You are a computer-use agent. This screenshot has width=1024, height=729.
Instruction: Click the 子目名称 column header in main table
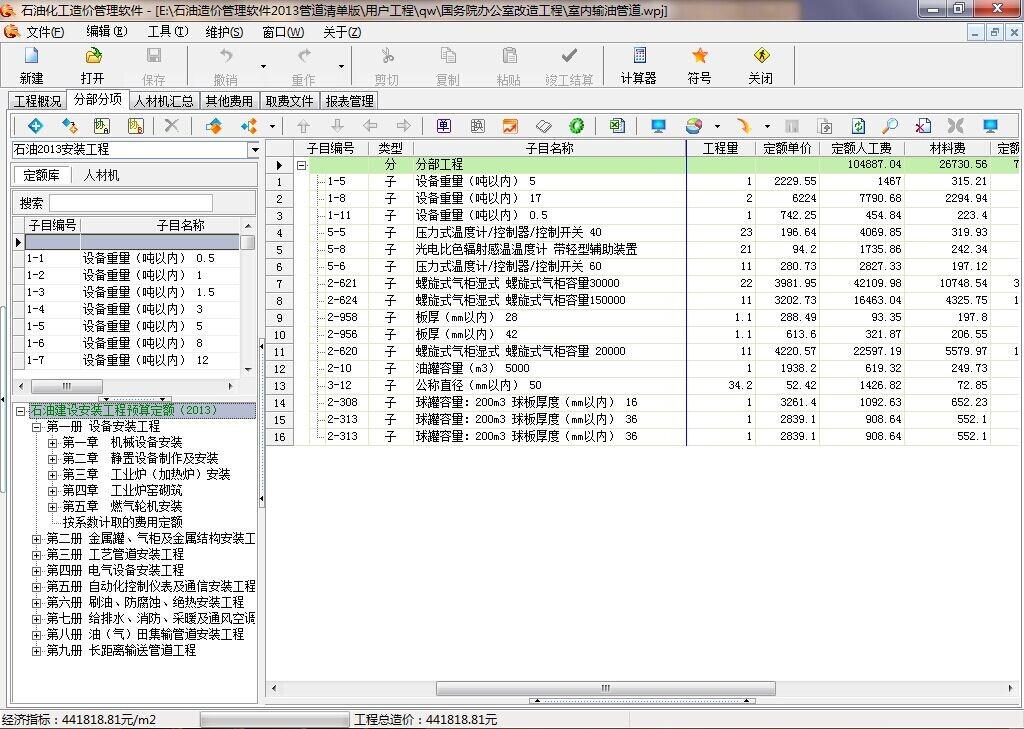click(550, 148)
